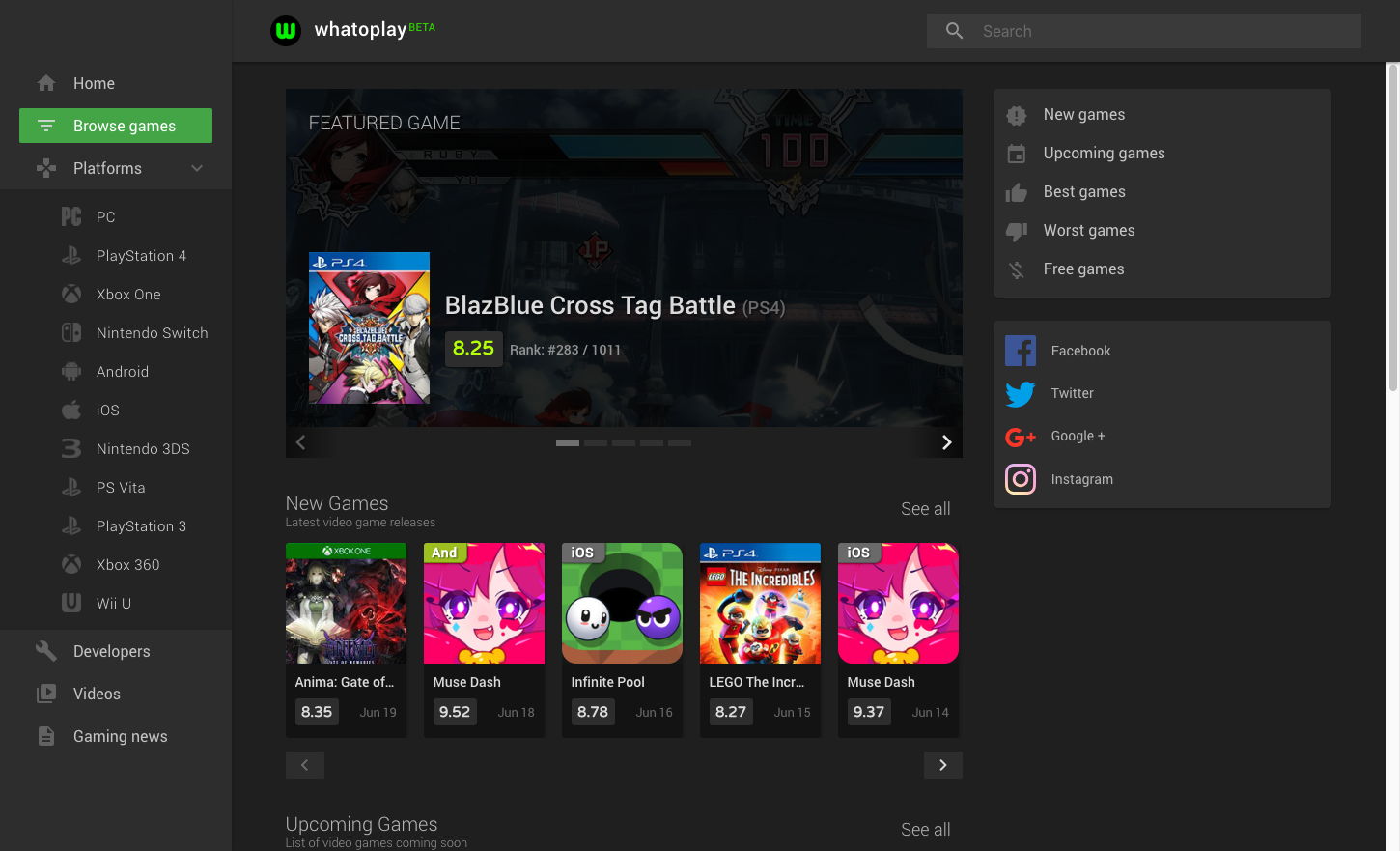Click the Google+ logo icon
Image resolution: width=1400 pixels, height=851 pixels.
tap(1021, 438)
